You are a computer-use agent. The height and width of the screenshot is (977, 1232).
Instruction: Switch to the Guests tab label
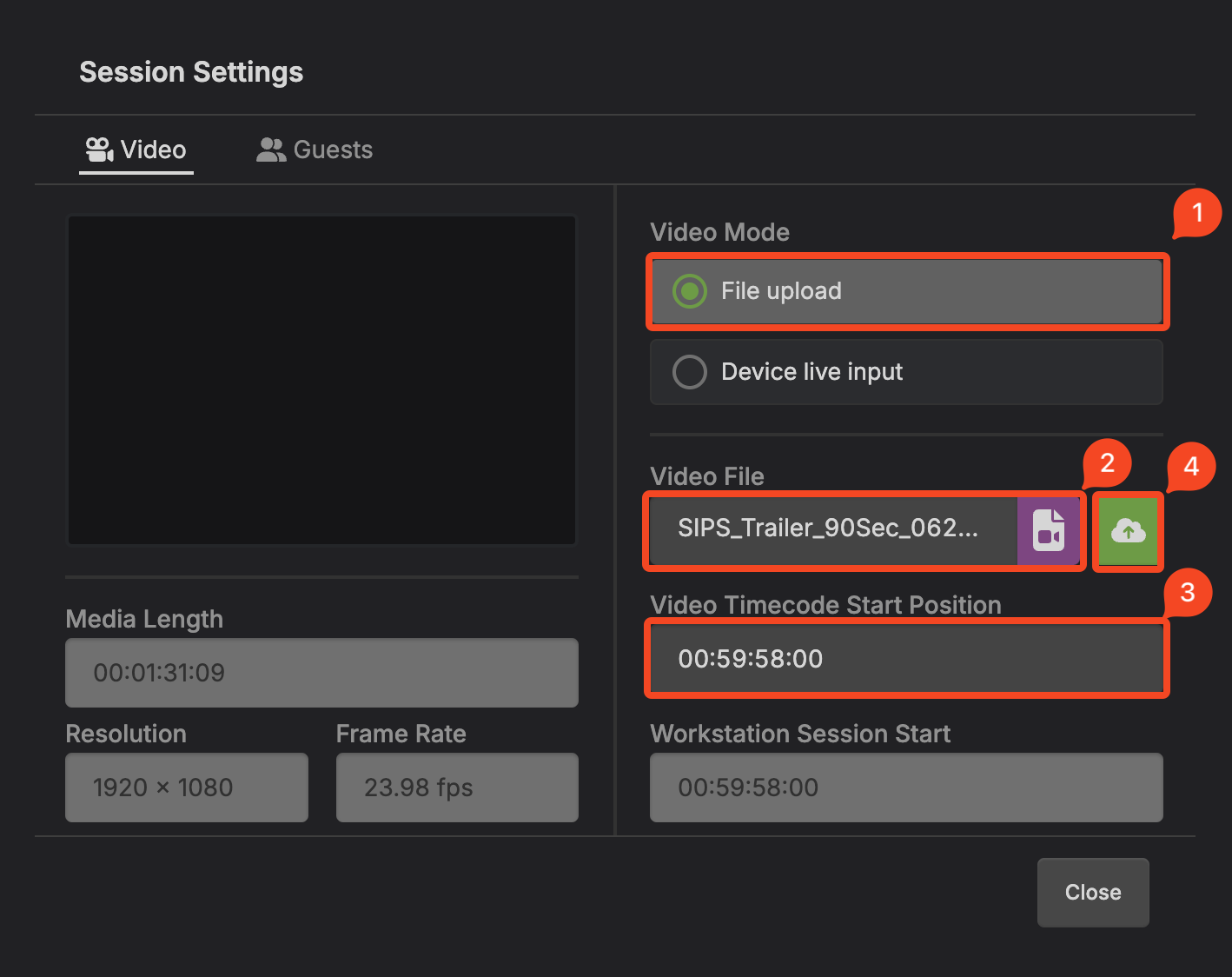[x=333, y=150]
